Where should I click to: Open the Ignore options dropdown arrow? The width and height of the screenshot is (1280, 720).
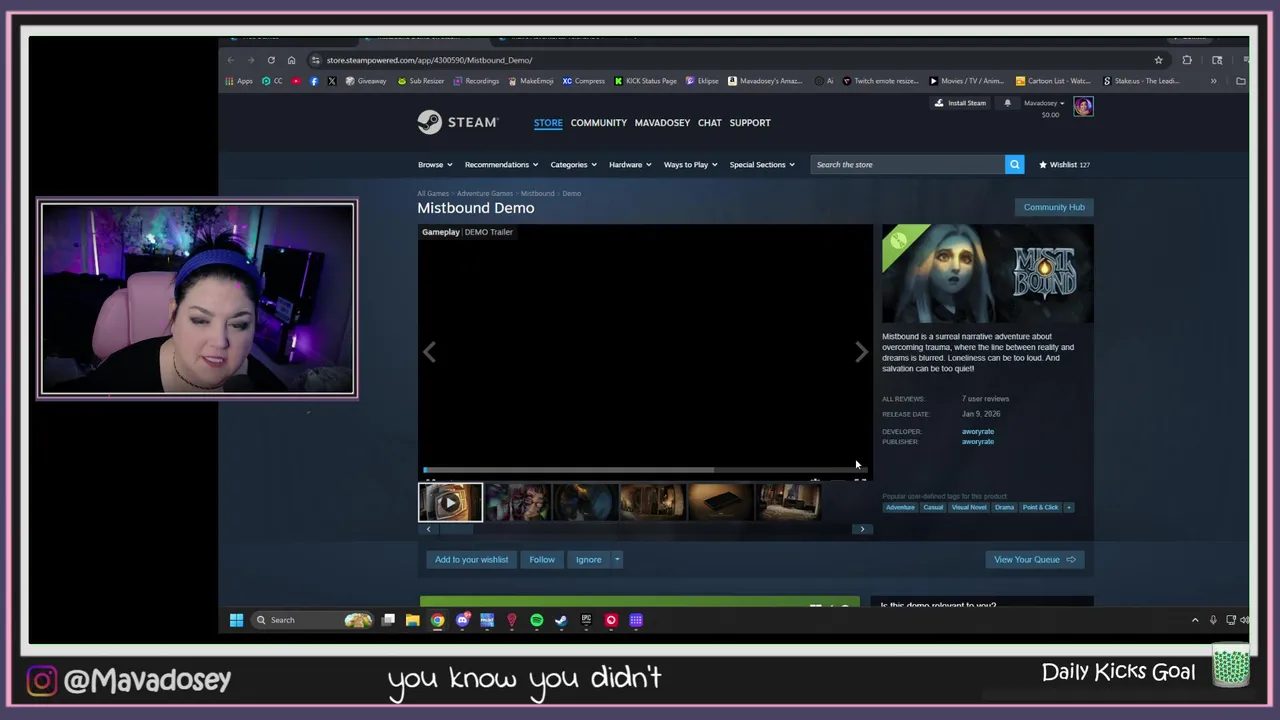[x=617, y=560]
